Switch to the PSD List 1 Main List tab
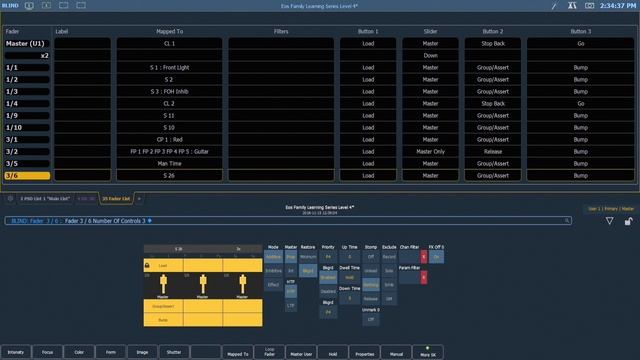Screen dimensions: 640x360 tap(45, 199)
